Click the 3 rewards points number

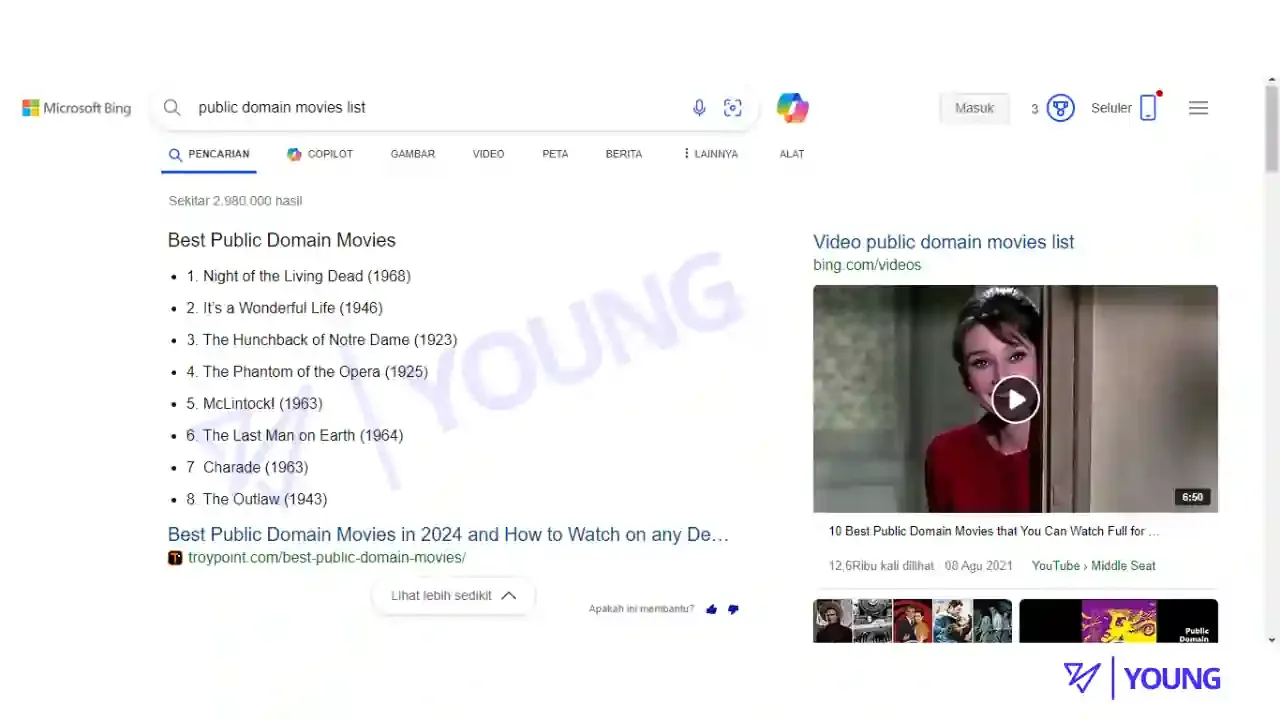[1035, 109]
